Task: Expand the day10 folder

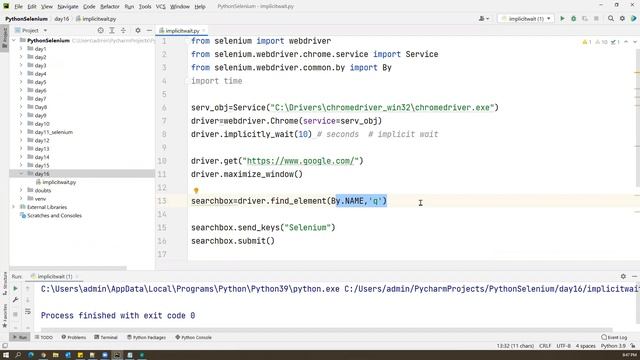Action: coord(21,124)
